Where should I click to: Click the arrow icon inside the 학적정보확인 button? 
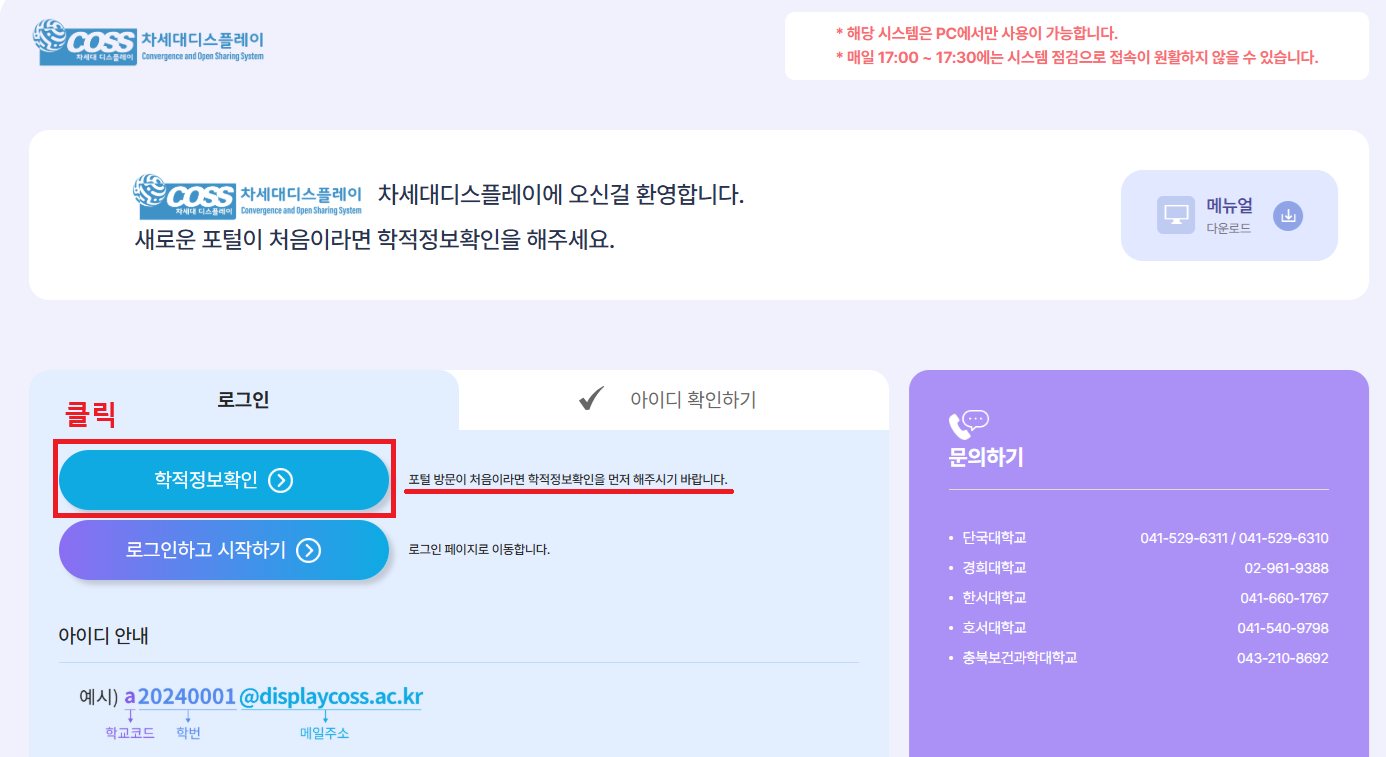(281, 480)
